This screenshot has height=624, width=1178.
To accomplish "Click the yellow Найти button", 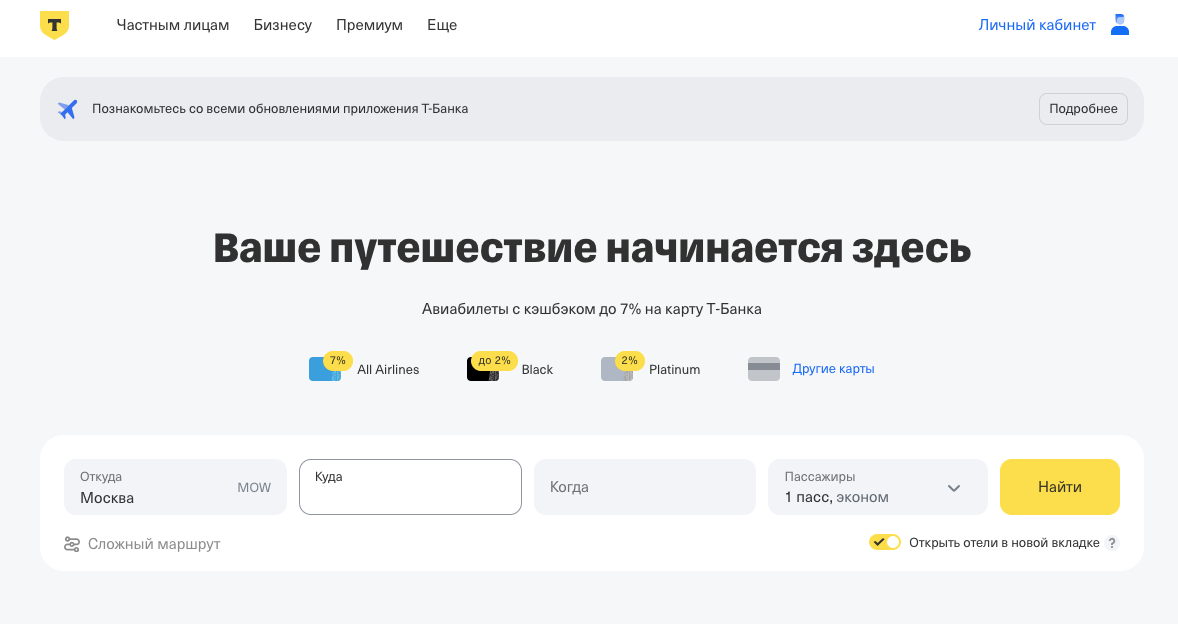I will pyautogui.click(x=1059, y=487).
